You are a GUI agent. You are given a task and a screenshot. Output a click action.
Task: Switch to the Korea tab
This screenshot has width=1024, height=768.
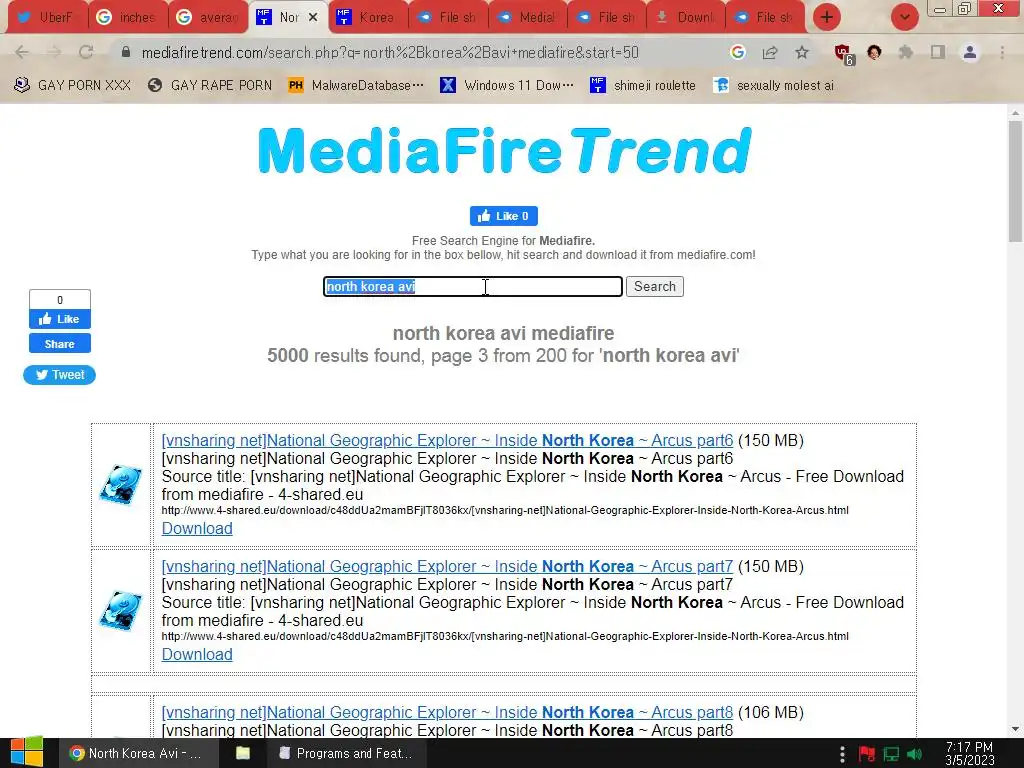(368, 18)
